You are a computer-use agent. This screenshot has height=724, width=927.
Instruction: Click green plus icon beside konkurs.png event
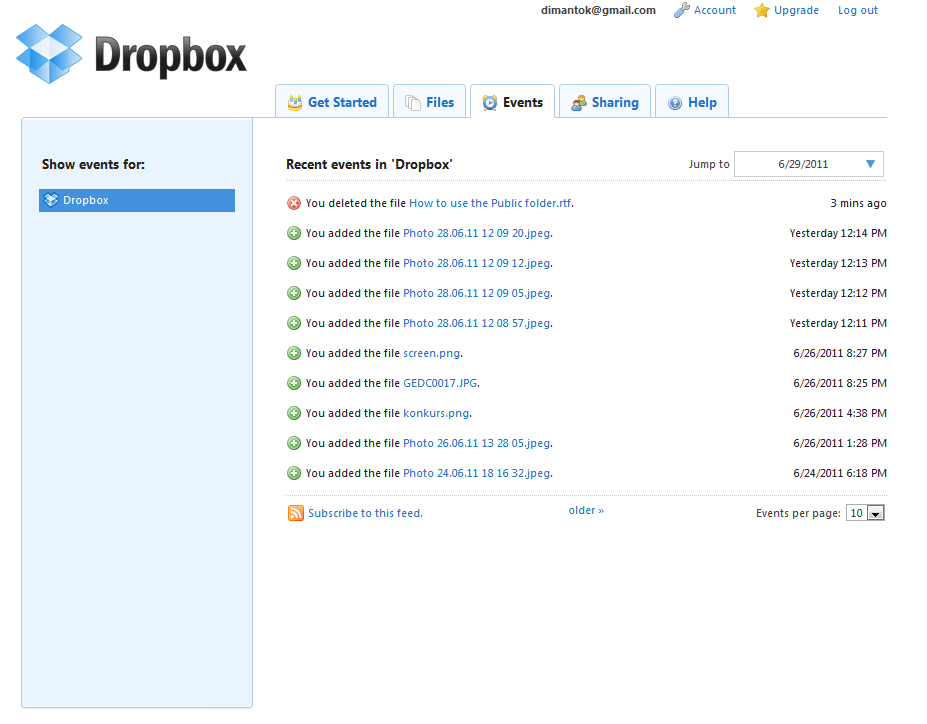point(294,413)
